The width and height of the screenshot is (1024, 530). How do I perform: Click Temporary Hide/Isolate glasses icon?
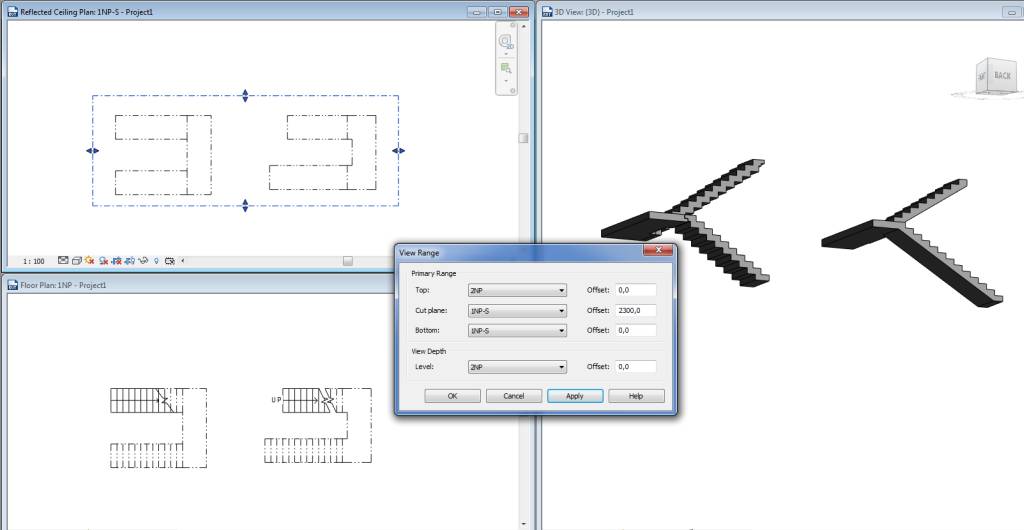[x=142, y=260]
